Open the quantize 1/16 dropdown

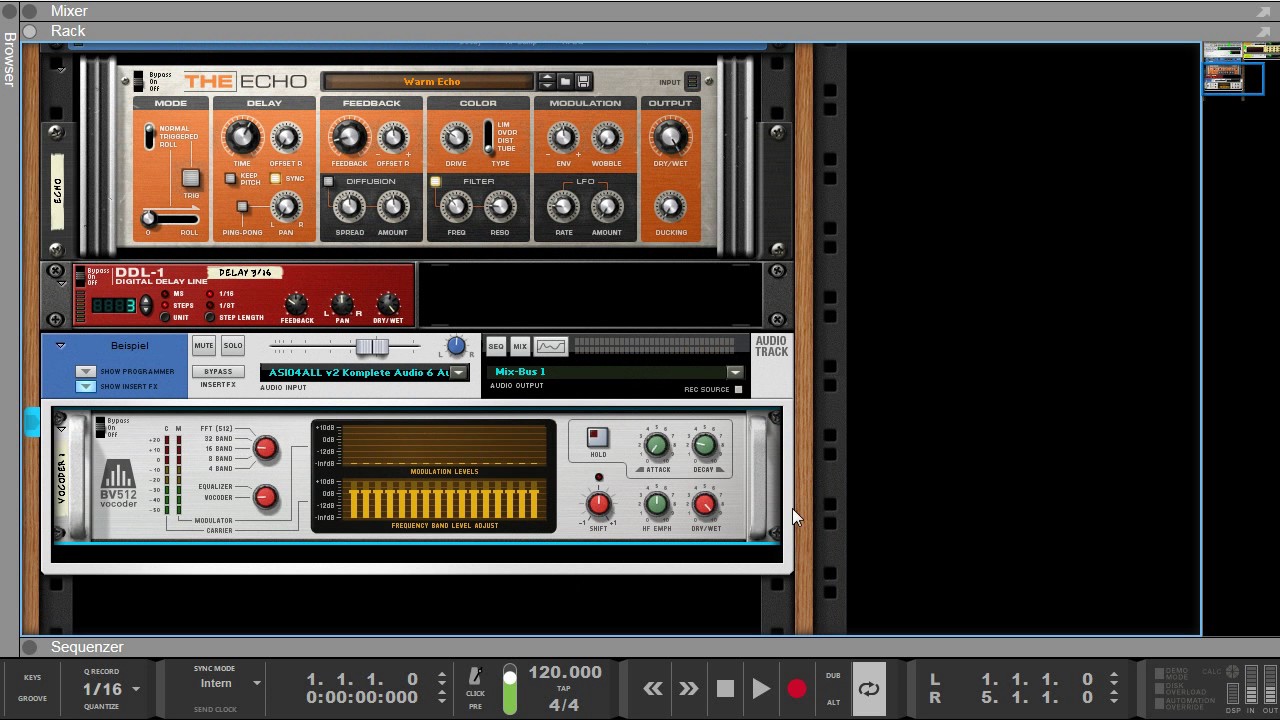pyautogui.click(x=136, y=689)
